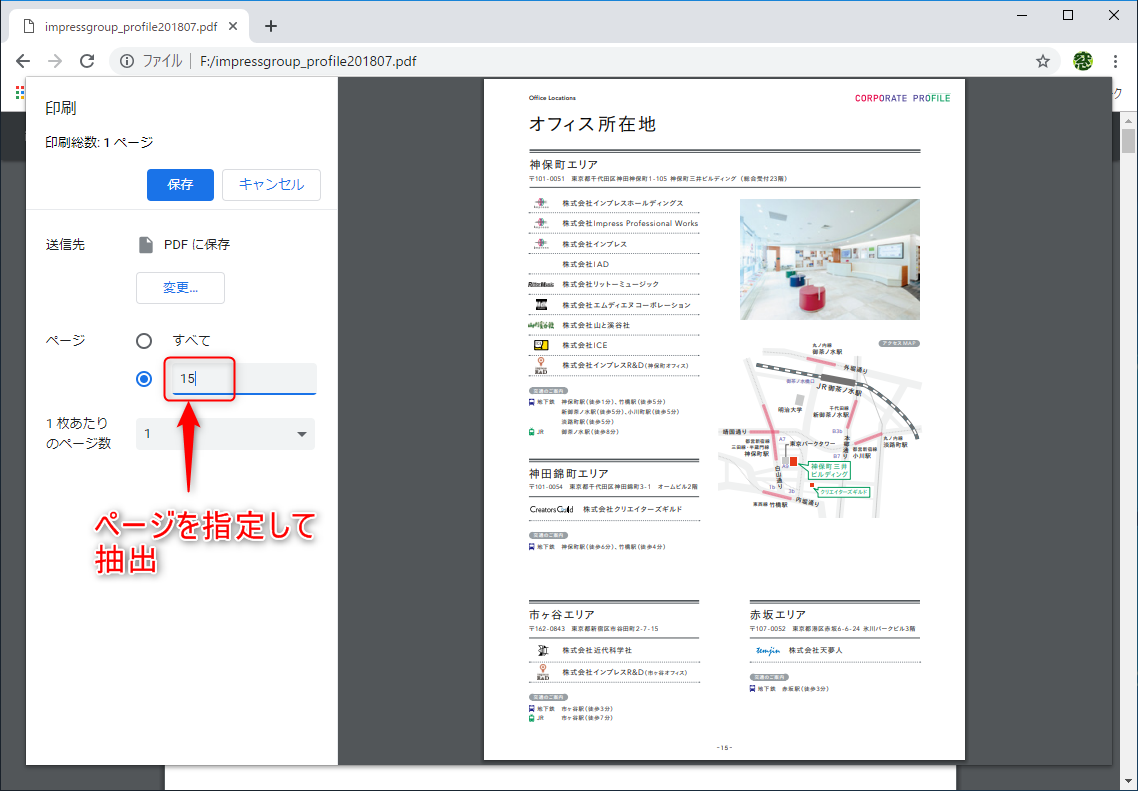
Task: Open a new browser tab with plus icon
Action: pyautogui.click(x=270, y=26)
